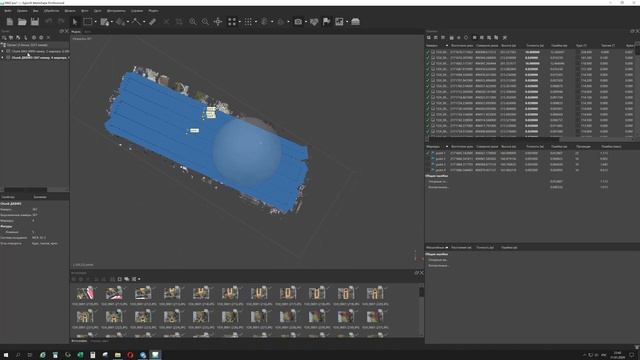Select the Navigation arrow tool
Image resolution: width=640 pixels, height=360 pixels.
point(75,22)
